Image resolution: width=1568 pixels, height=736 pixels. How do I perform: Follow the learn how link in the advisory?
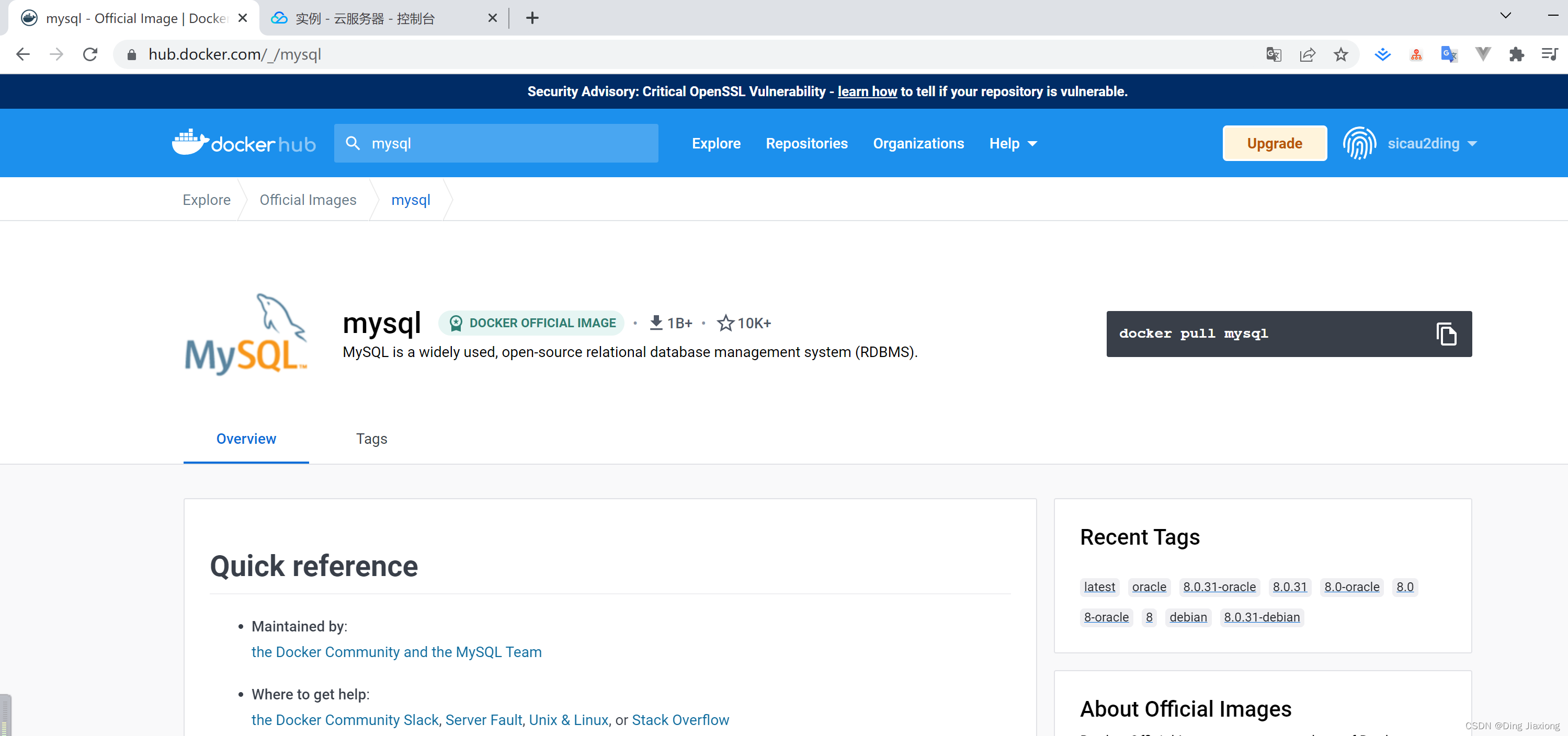pyautogui.click(x=867, y=91)
